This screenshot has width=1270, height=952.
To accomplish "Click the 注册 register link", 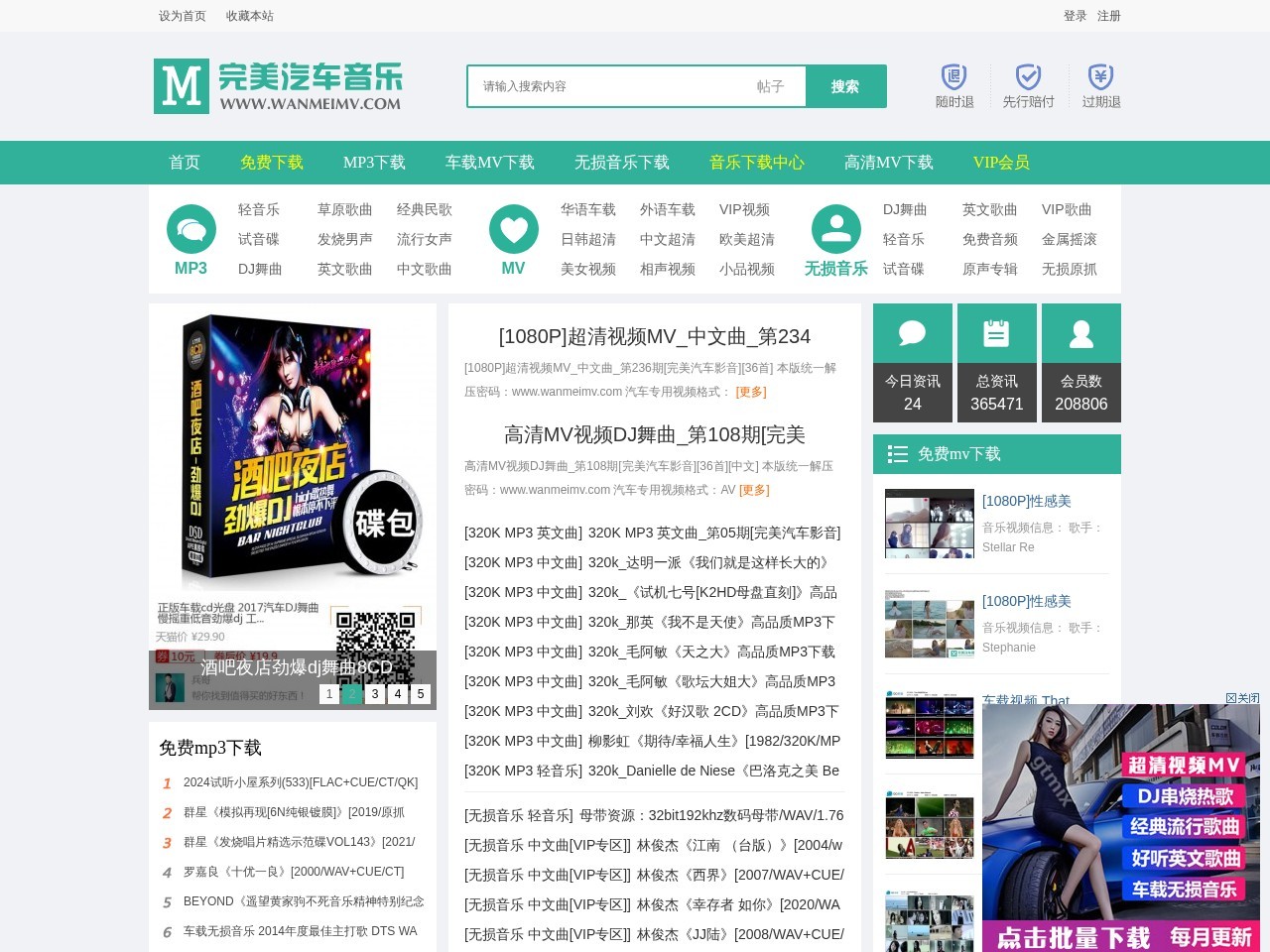I will pyautogui.click(x=1108, y=16).
